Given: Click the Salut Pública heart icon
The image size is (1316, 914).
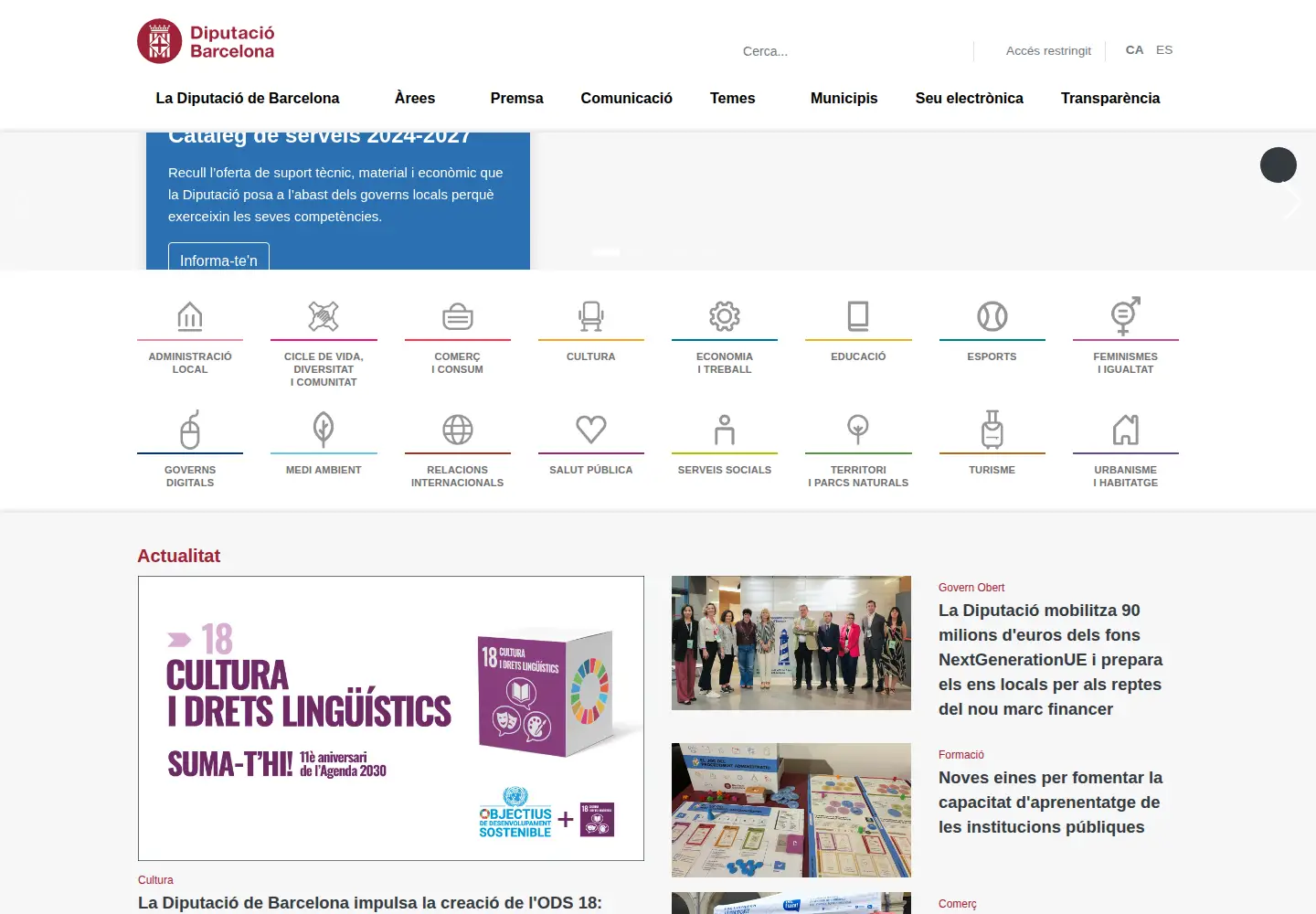Looking at the screenshot, I should point(591,430).
